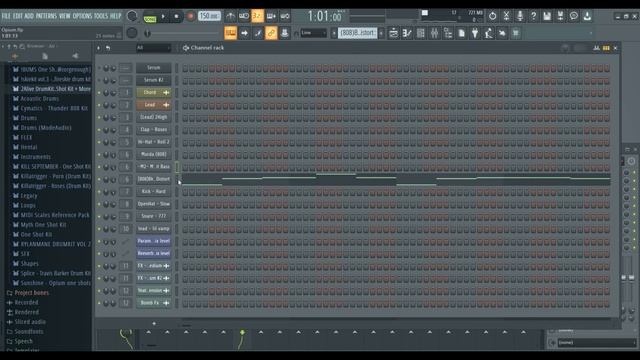Click the export/download icon in top bar
Screen dimensions: 640x360
coord(587,16)
